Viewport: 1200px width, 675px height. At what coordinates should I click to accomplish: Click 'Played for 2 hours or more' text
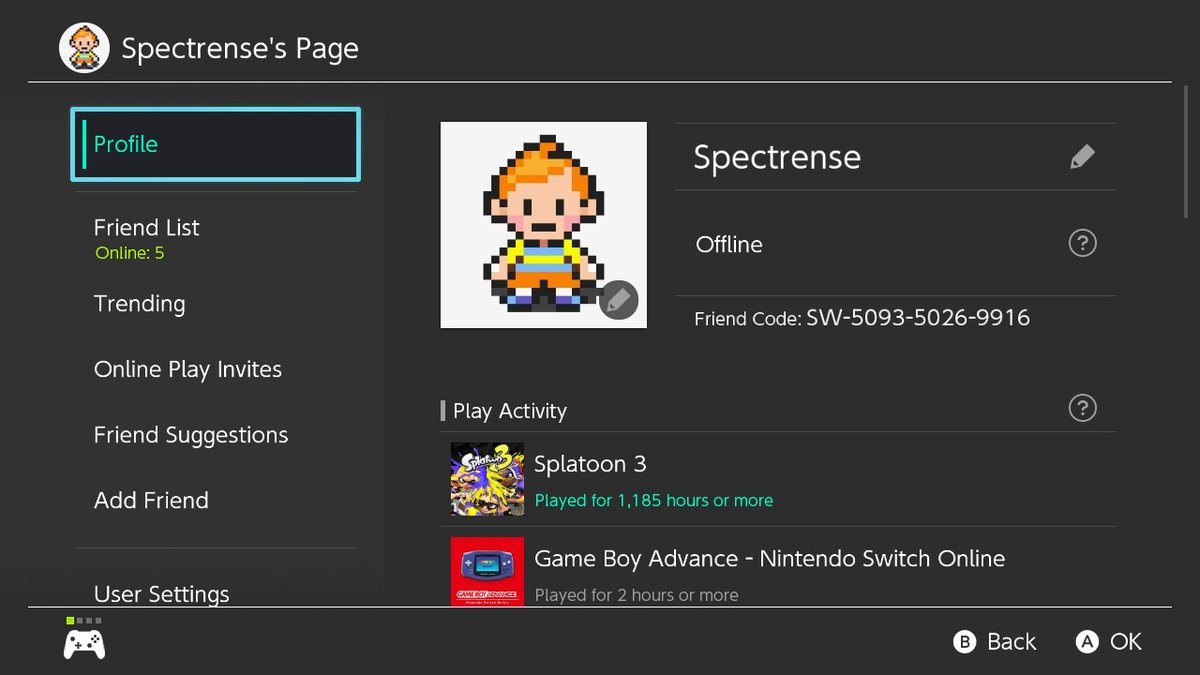pos(637,595)
